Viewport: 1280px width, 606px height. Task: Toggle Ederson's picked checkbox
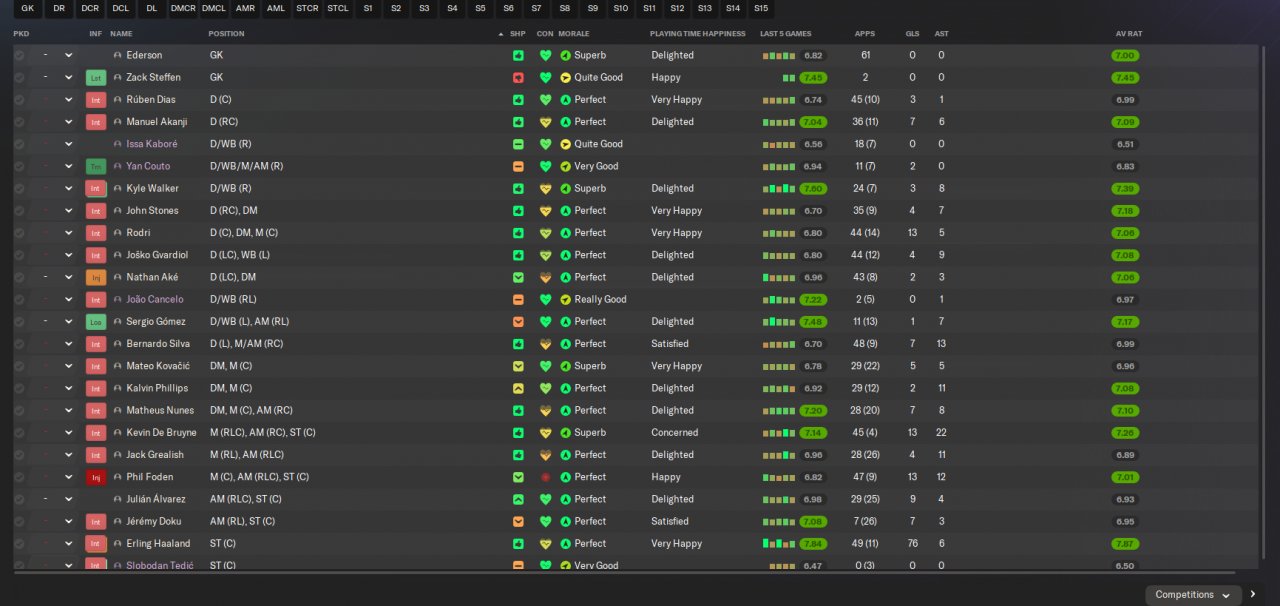[x=19, y=55]
